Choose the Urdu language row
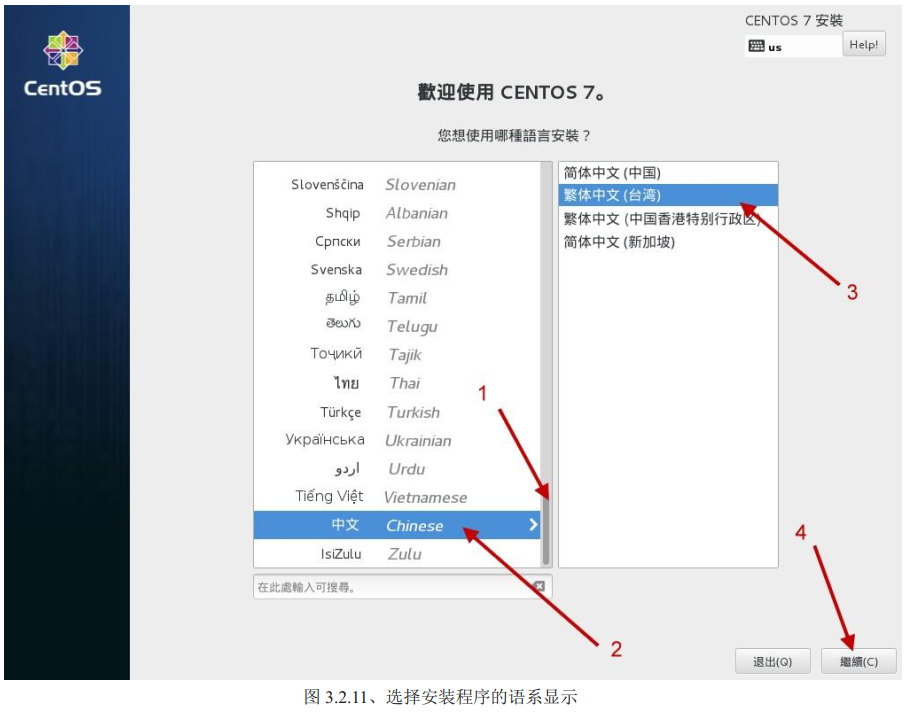 (x=397, y=469)
